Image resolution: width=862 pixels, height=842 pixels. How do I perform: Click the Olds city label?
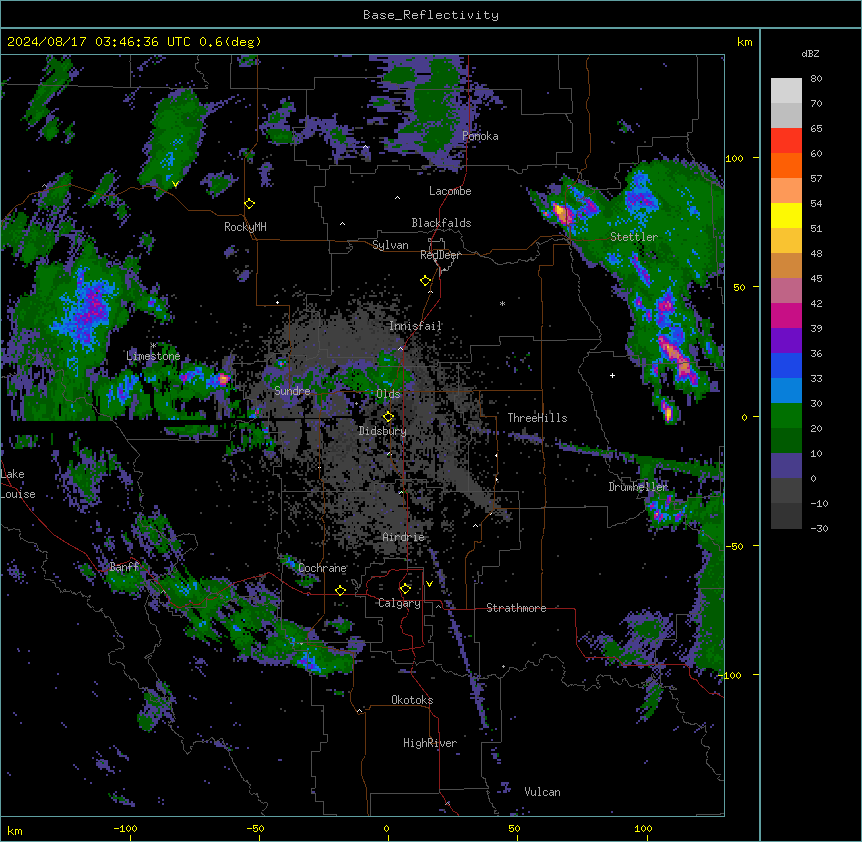click(x=388, y=394)
